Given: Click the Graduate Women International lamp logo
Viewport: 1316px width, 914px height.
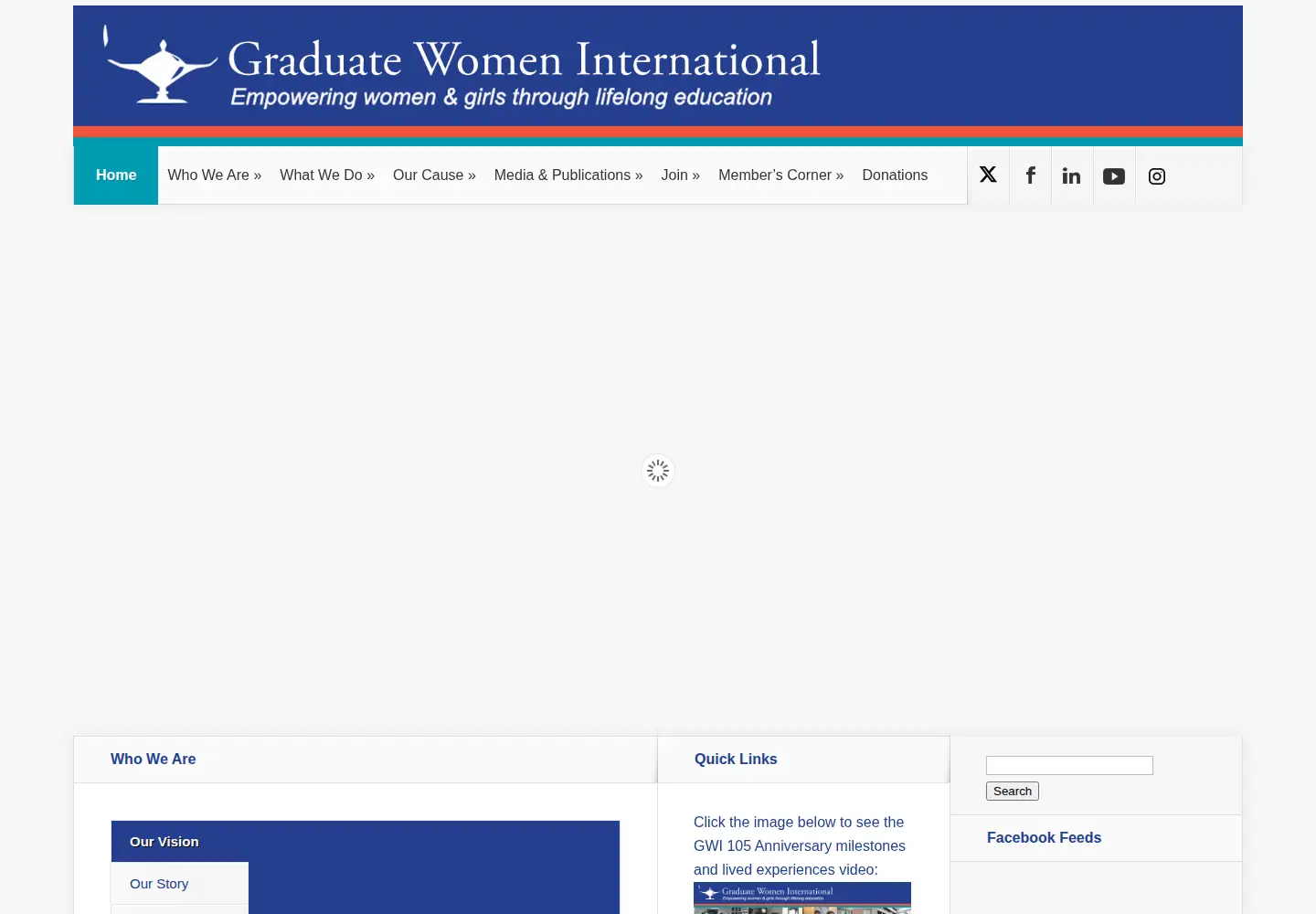Looking at the screenshot, I should click(x=161, y=65).
